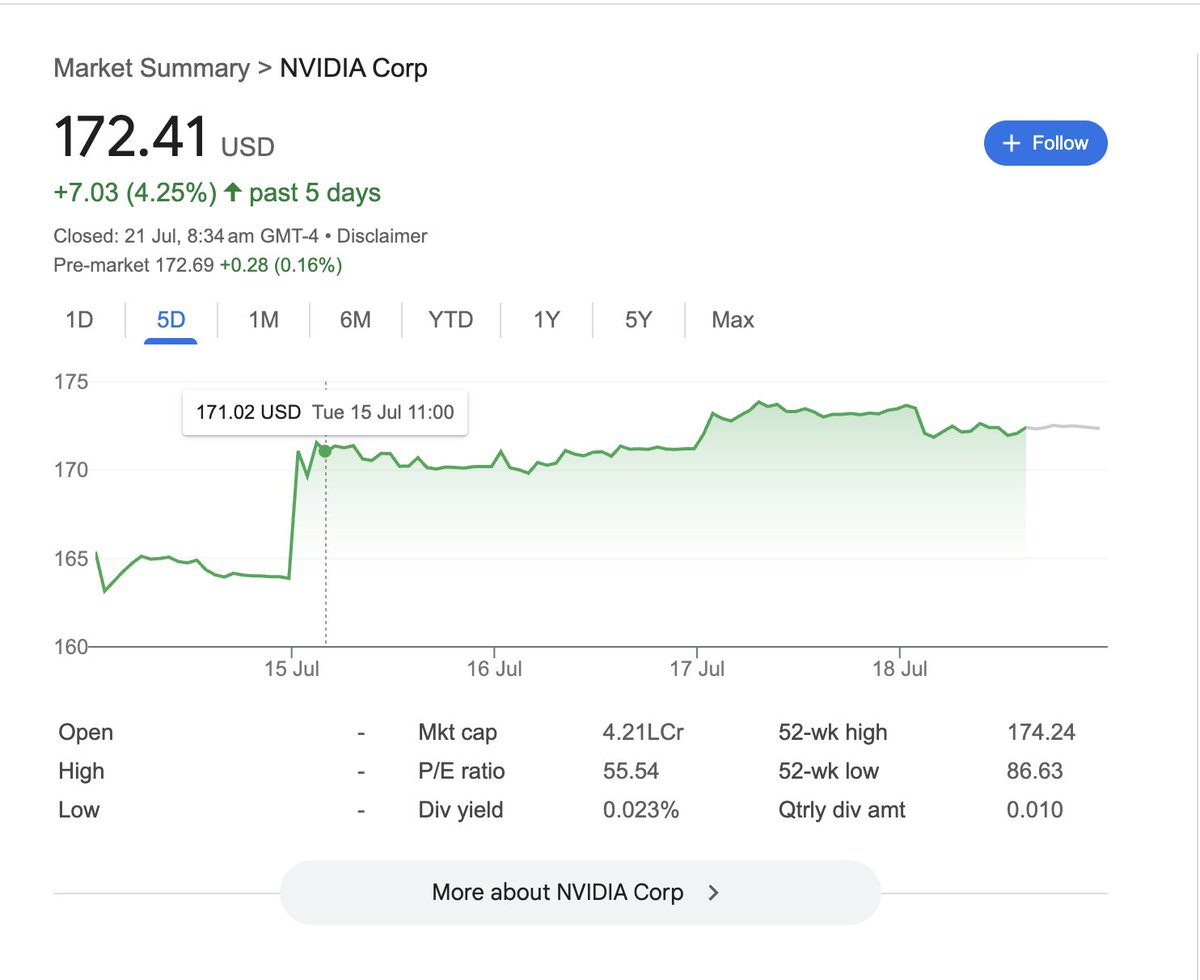
Task: Click the grey pre-market line segment
Action: [1064, 427]
